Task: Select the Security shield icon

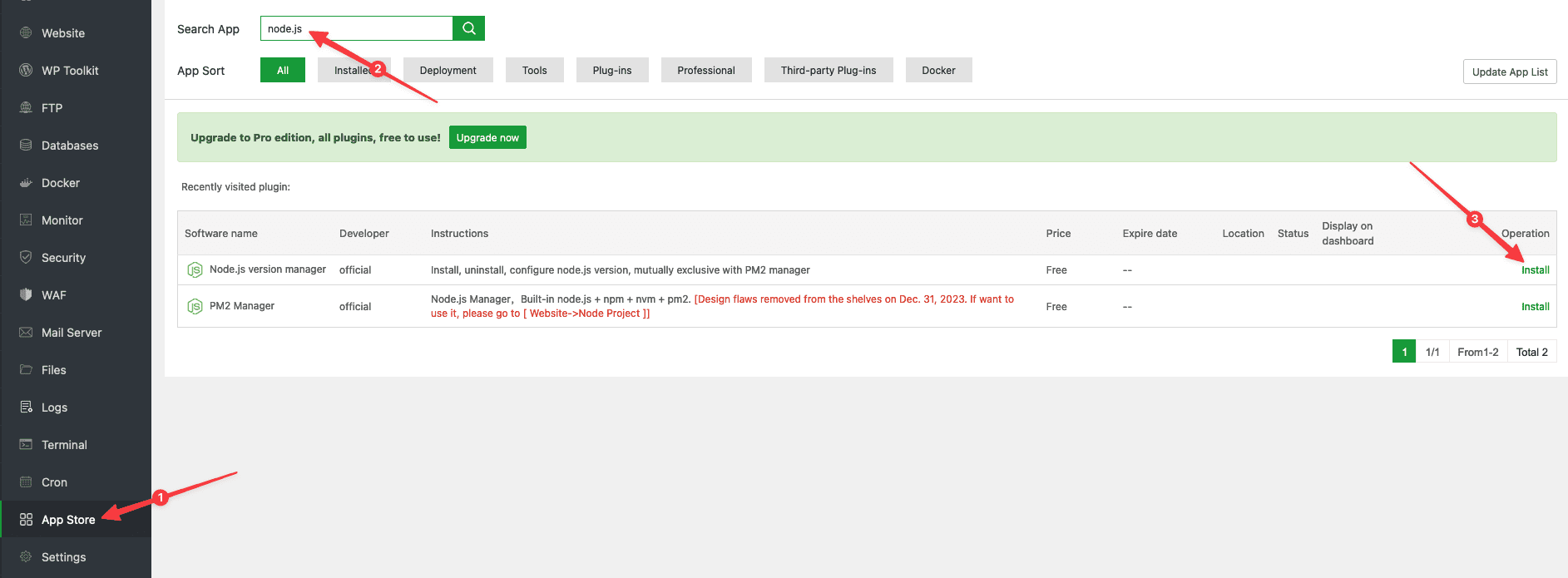Action: (26, 258)
